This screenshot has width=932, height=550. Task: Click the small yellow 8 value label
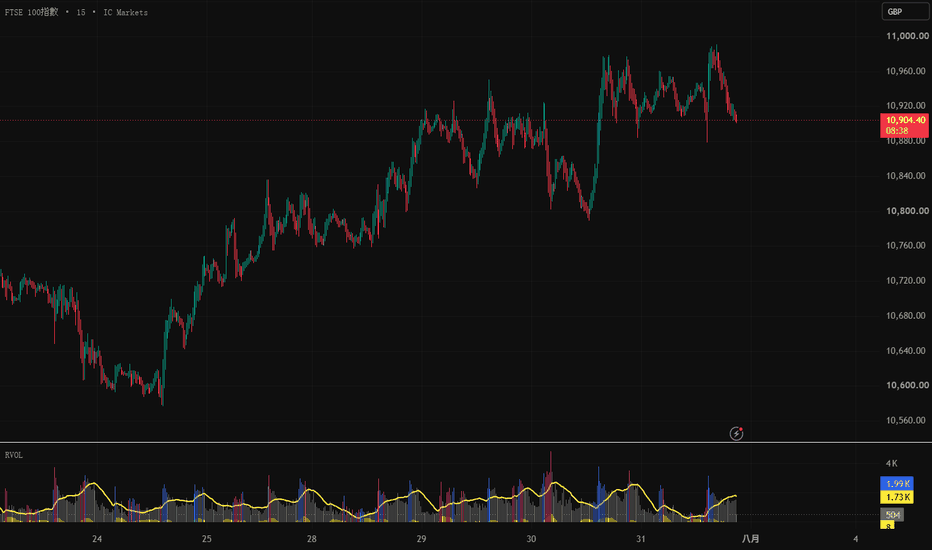point(887,526)
